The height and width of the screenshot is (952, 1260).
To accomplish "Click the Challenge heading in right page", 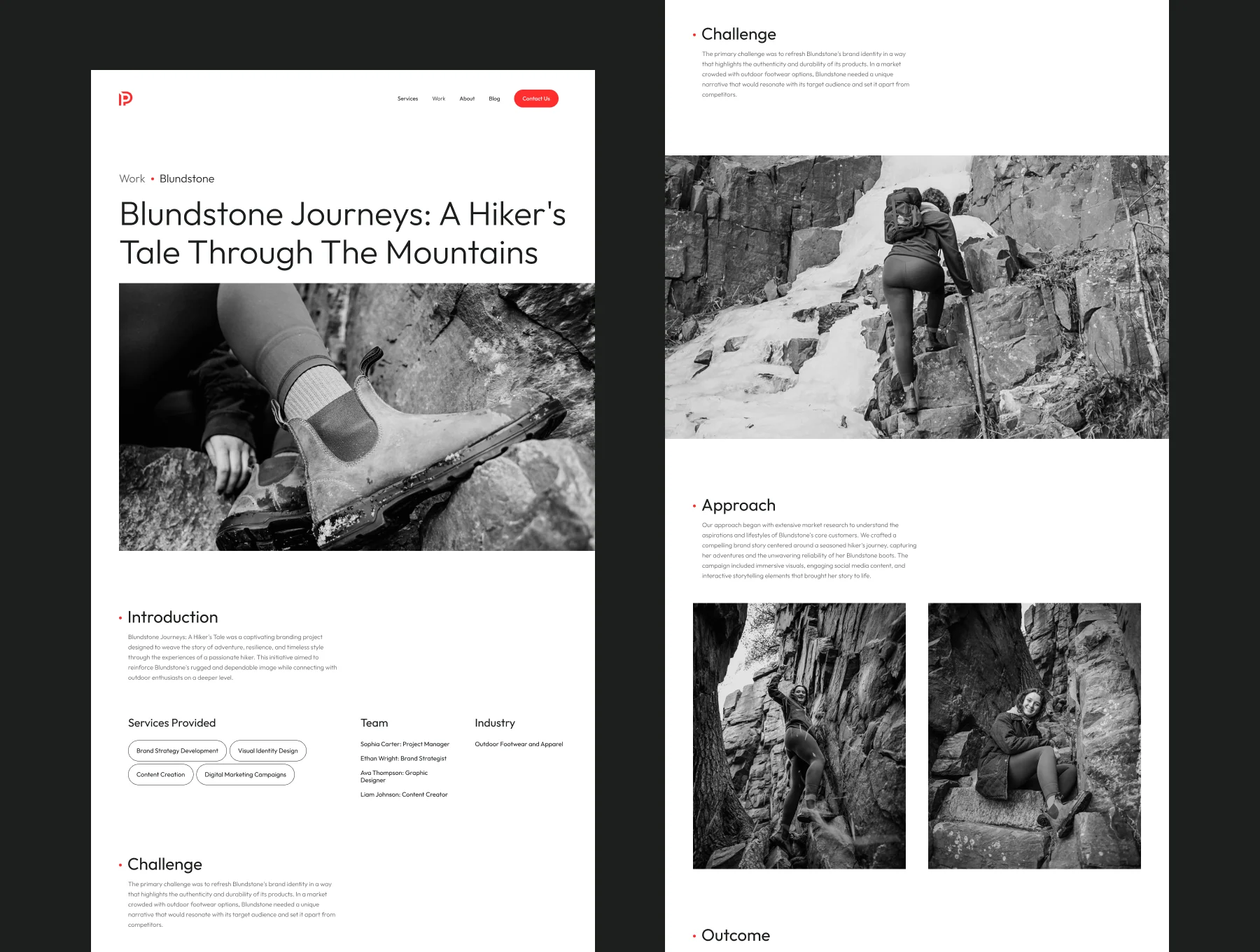I will click(738, 34).
